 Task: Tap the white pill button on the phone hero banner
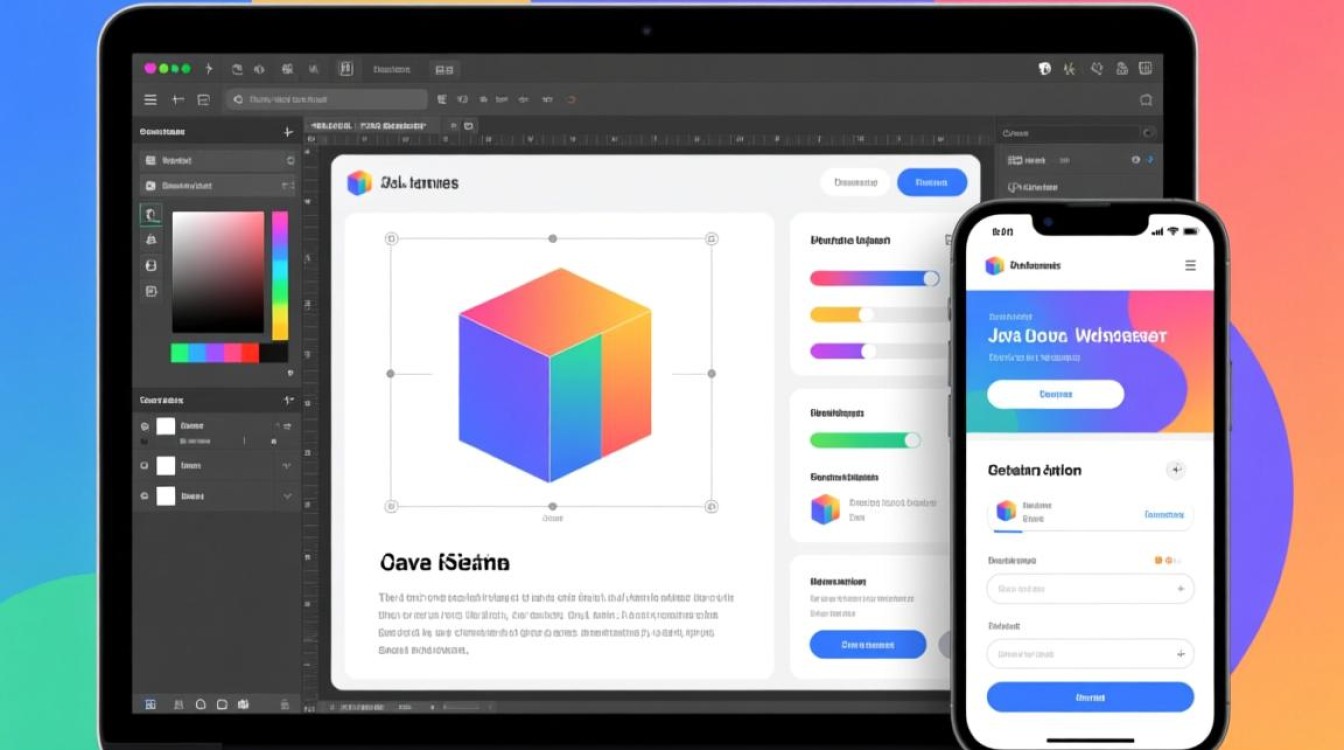1055,394
